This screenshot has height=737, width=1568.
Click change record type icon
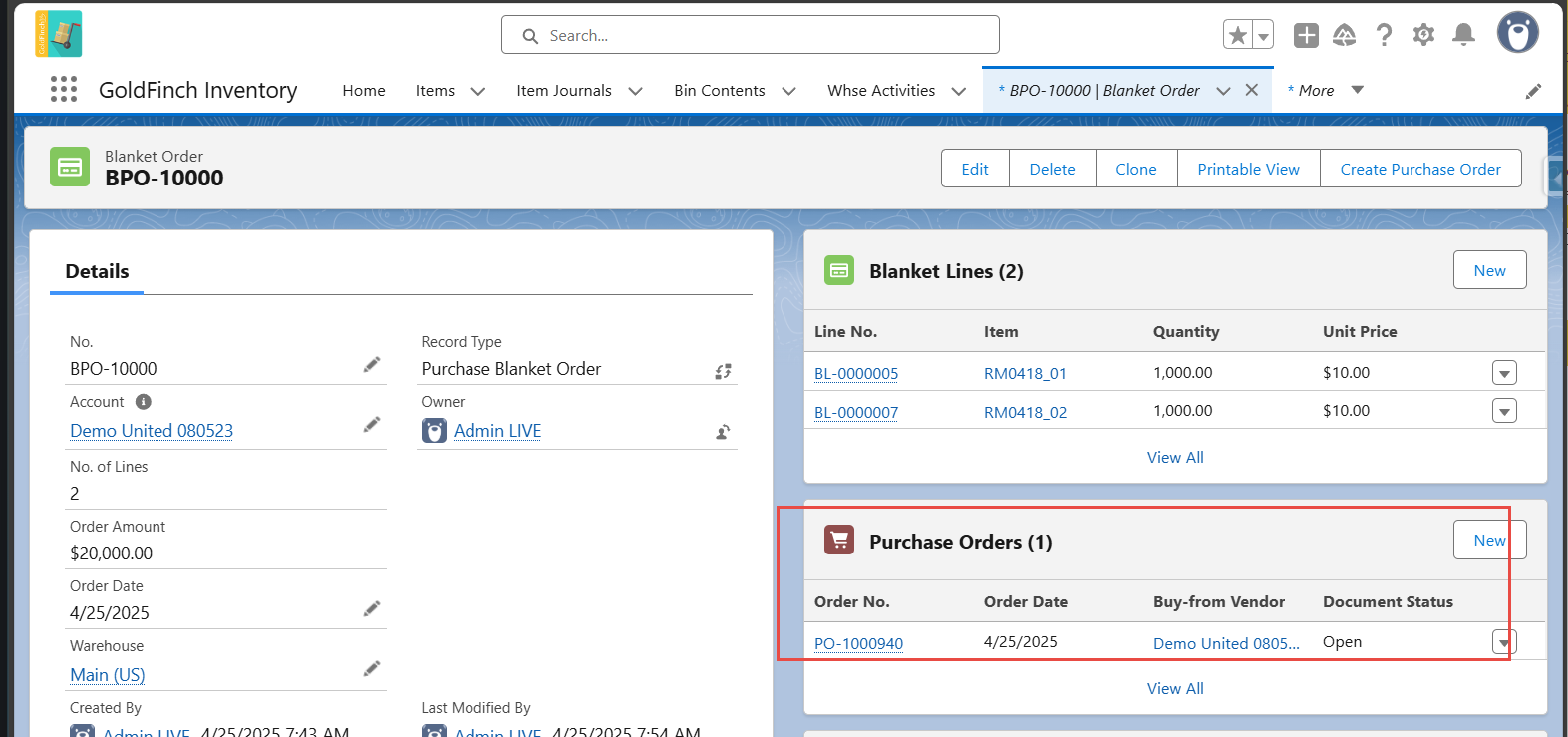(724, 371)
